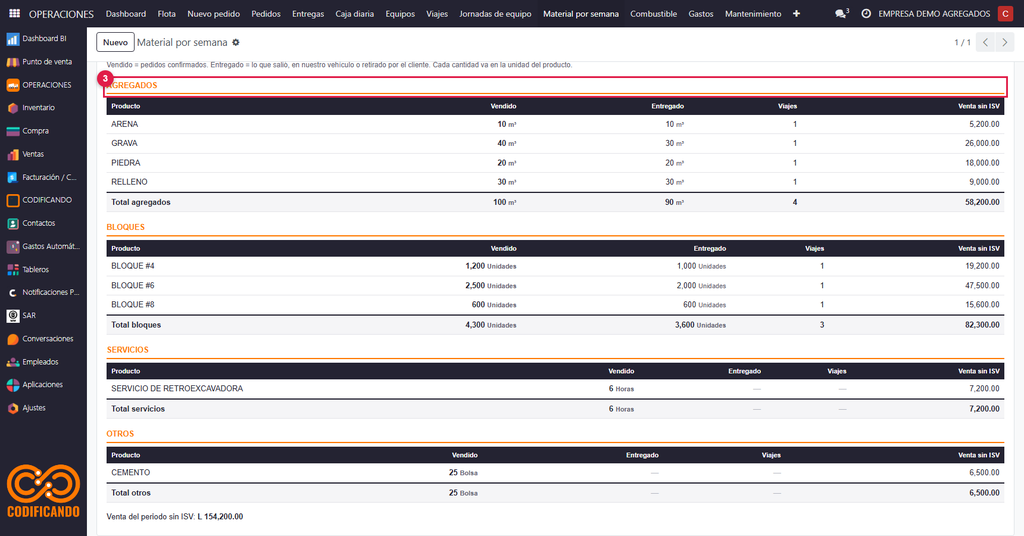Open the Pedidos menu item

(266, 14)
